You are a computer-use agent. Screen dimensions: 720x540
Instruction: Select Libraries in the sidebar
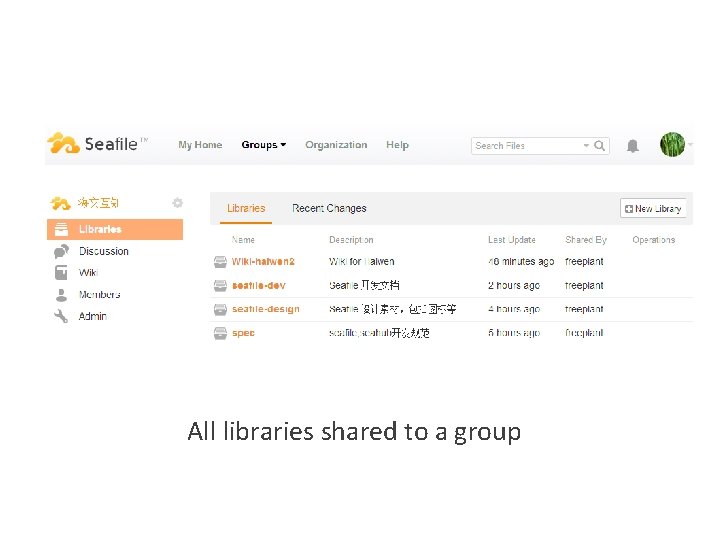[115, 229]
